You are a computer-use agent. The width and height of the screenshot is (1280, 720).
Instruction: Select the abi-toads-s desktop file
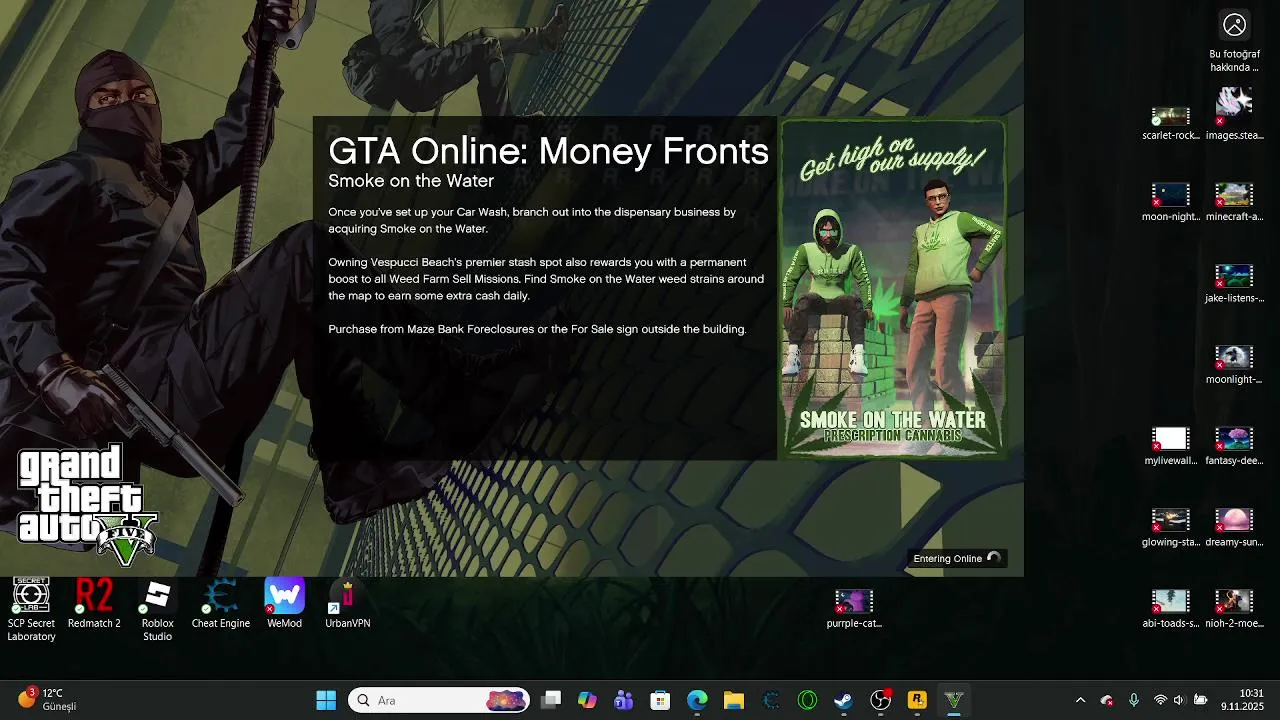[1170, 609]
